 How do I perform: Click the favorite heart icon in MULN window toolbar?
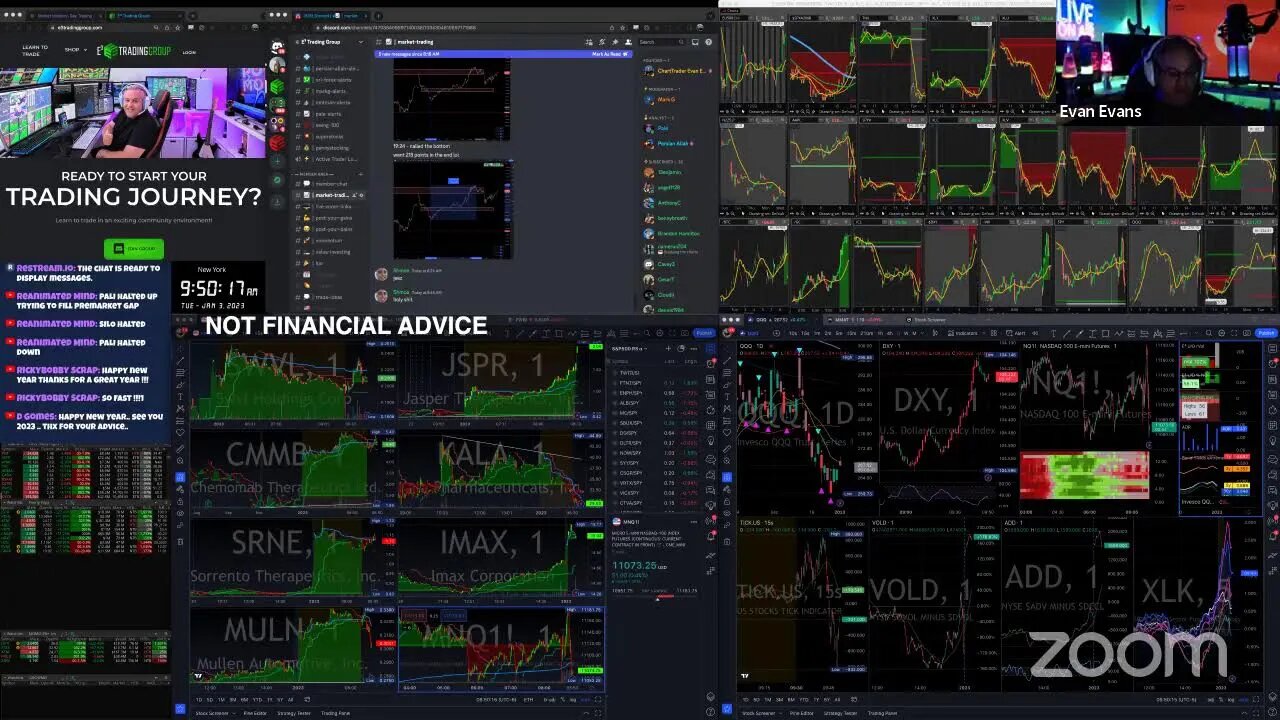pyautogui.click(x=180, y=432)
